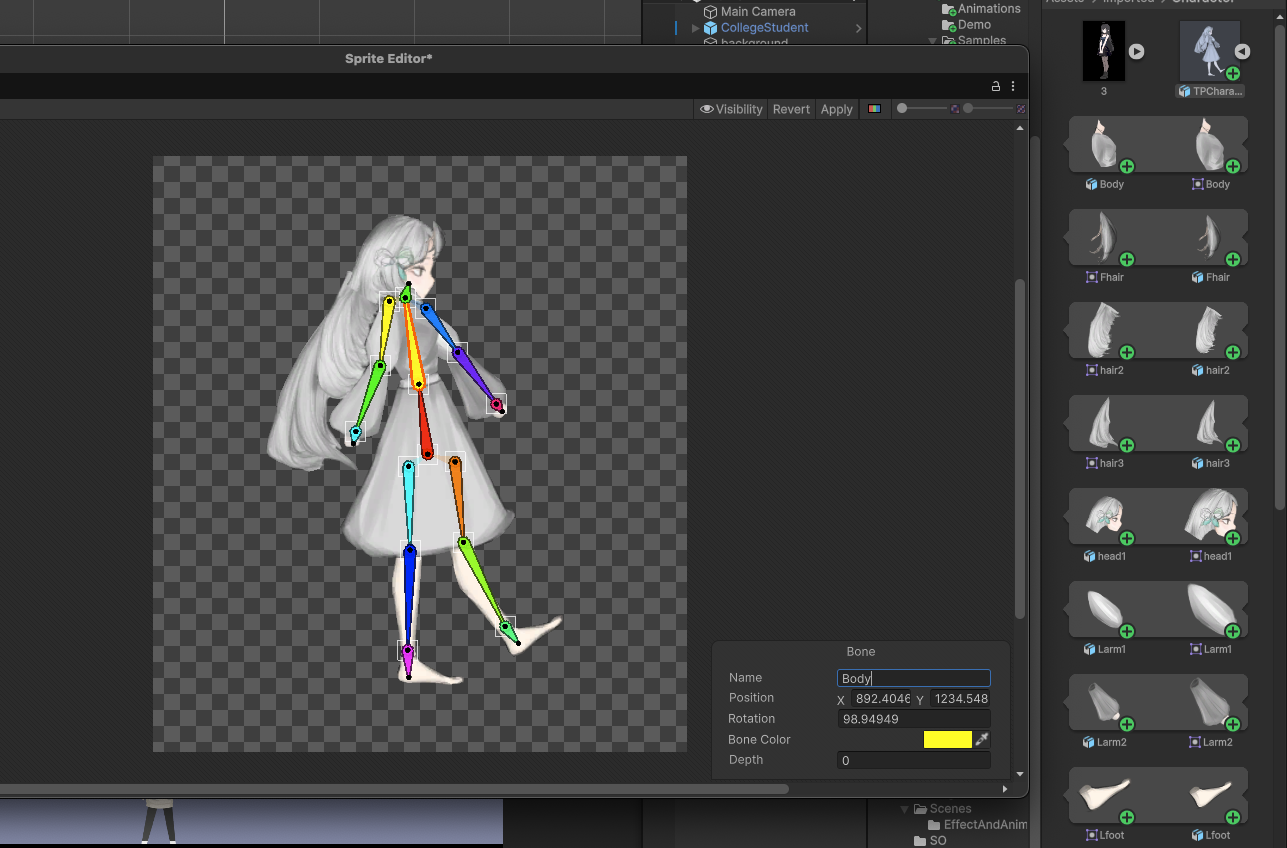
Task: Select the SO folder icon
Action: point(920,841)
